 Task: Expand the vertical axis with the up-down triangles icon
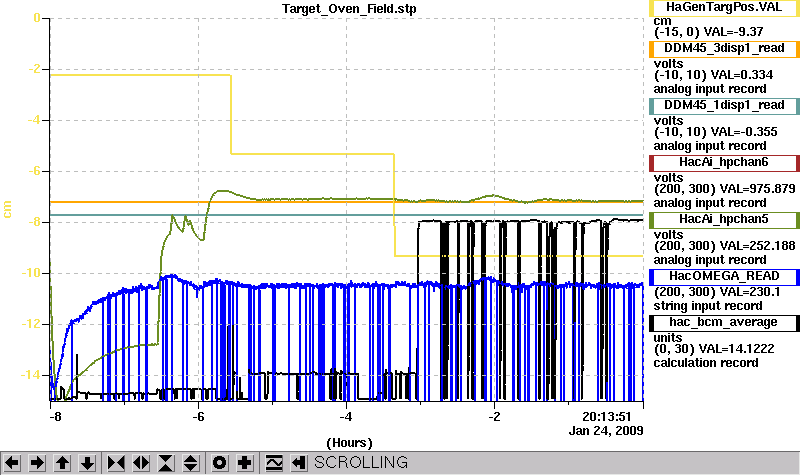(191, 463)
